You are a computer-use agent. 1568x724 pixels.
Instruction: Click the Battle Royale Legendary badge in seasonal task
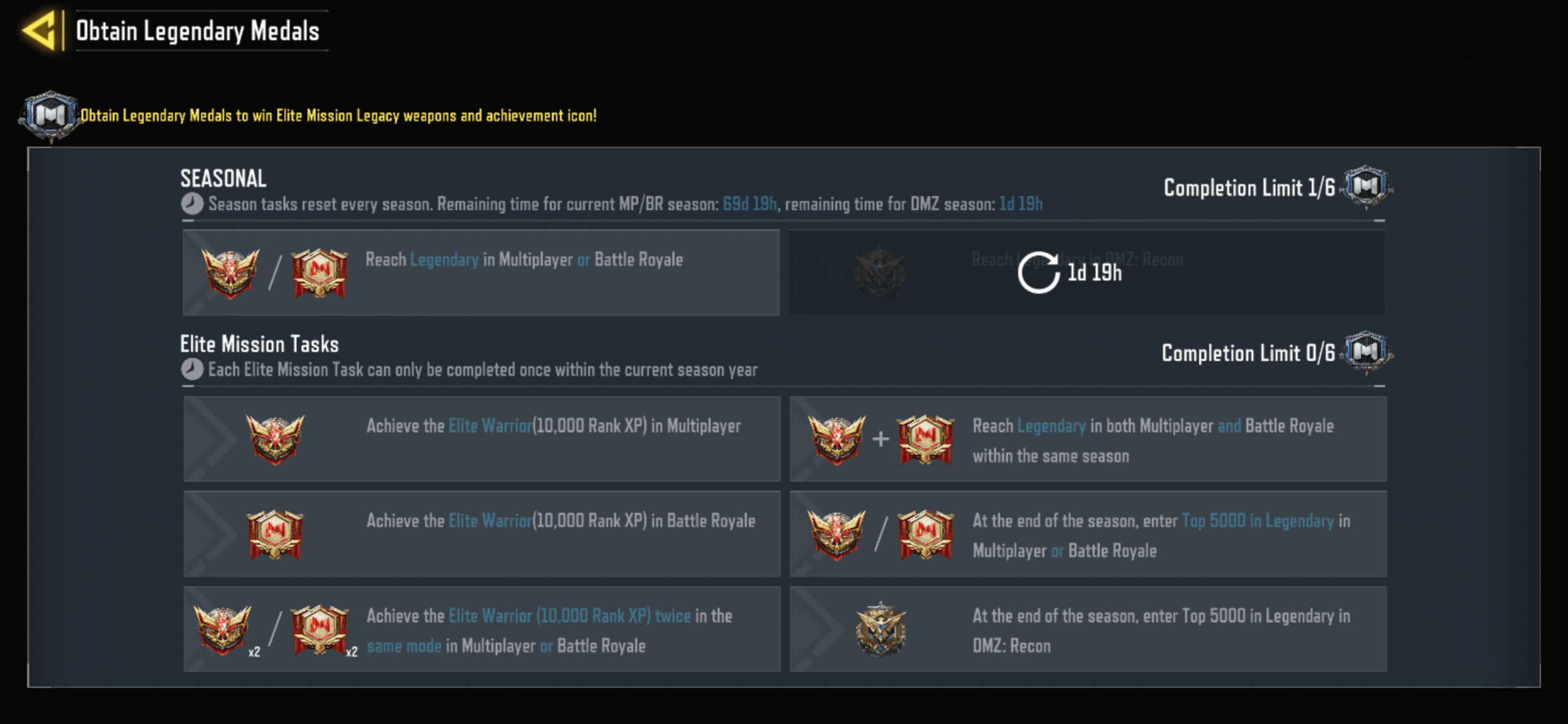point(319,273)
